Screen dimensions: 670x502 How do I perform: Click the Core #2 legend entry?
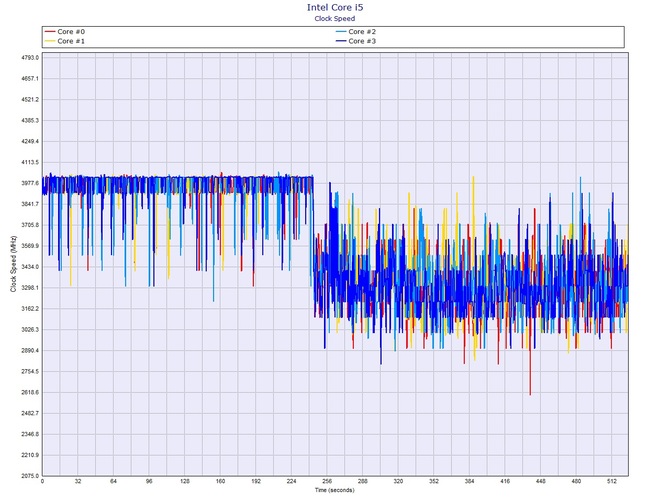pos(356,32)
